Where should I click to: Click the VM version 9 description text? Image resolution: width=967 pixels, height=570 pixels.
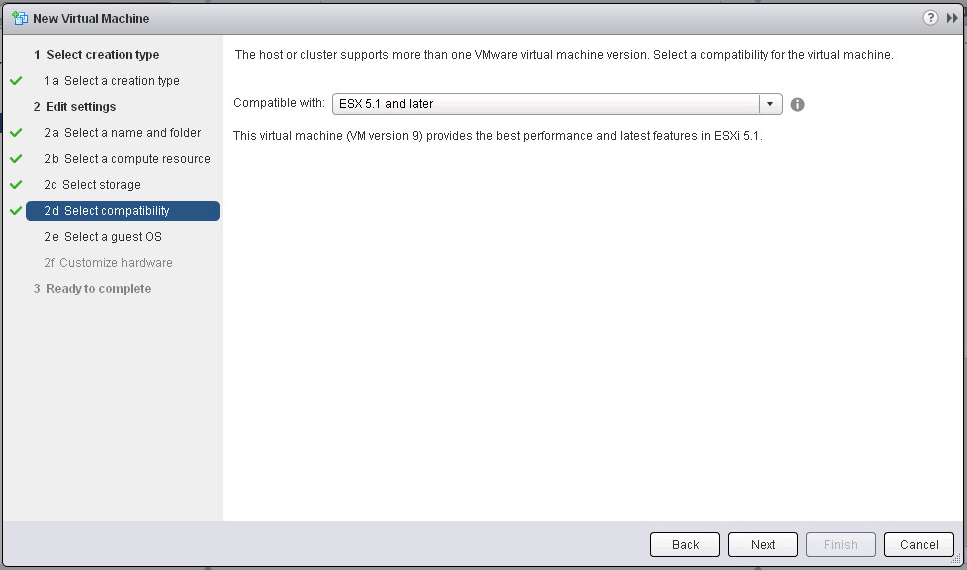pyautogui.click(x=498, y=136)
